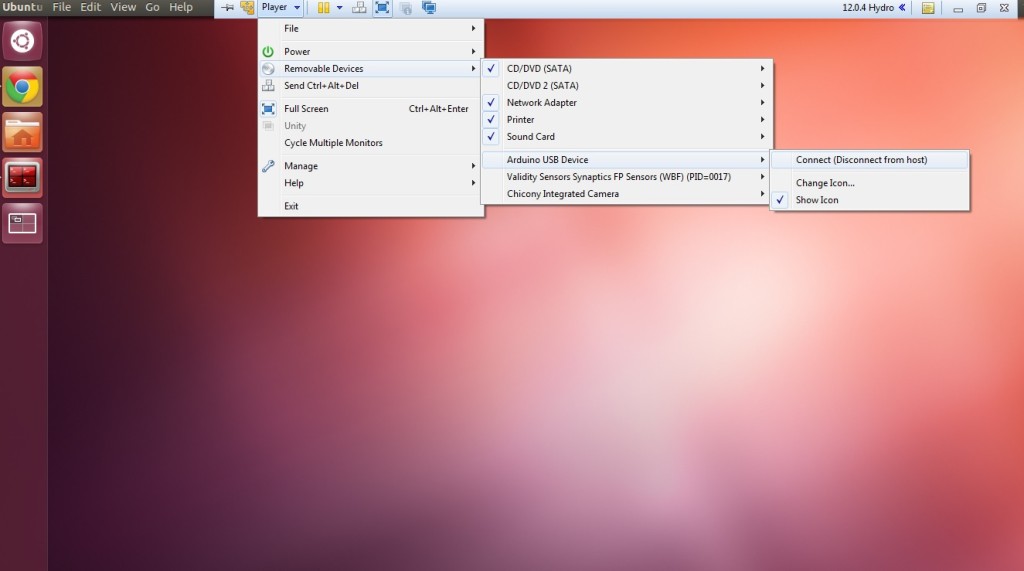This screenshot has width=1024, height=571.
Task: Uncheck the Show Icon option
Action: click(x=816, y=200)
